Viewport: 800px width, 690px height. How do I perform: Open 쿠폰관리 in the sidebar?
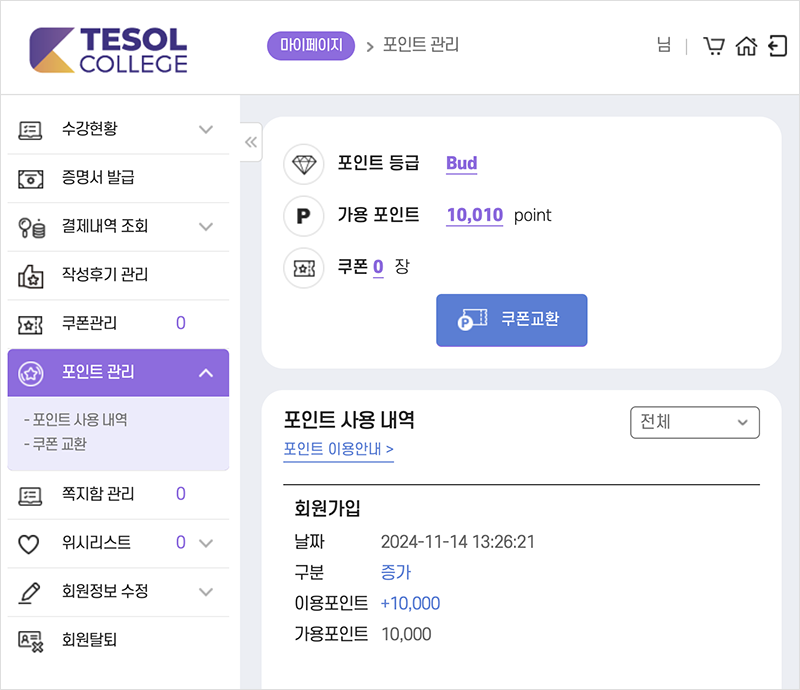(x=118, y=324)
